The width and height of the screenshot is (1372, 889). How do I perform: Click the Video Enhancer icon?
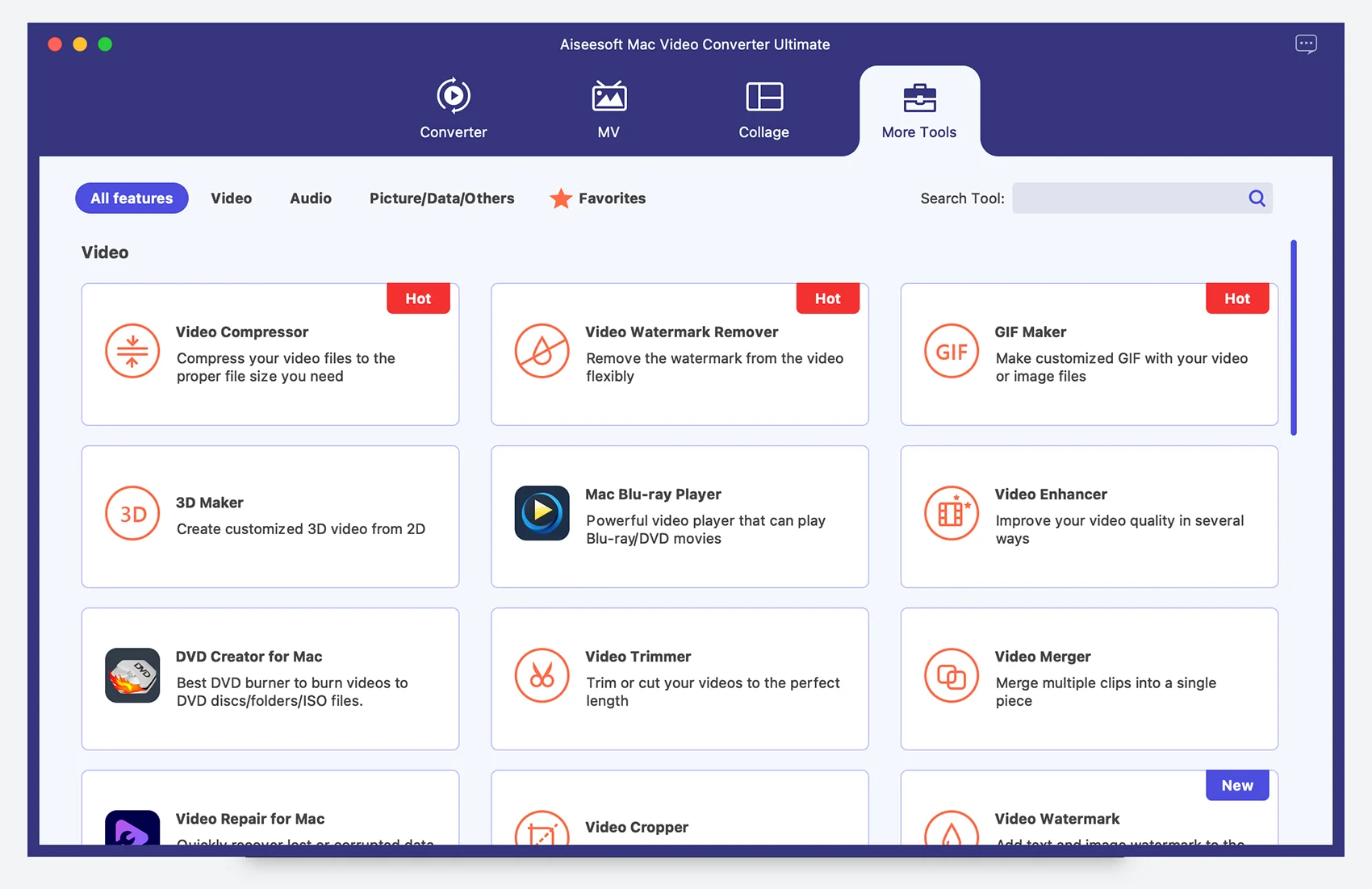[951, 514]
